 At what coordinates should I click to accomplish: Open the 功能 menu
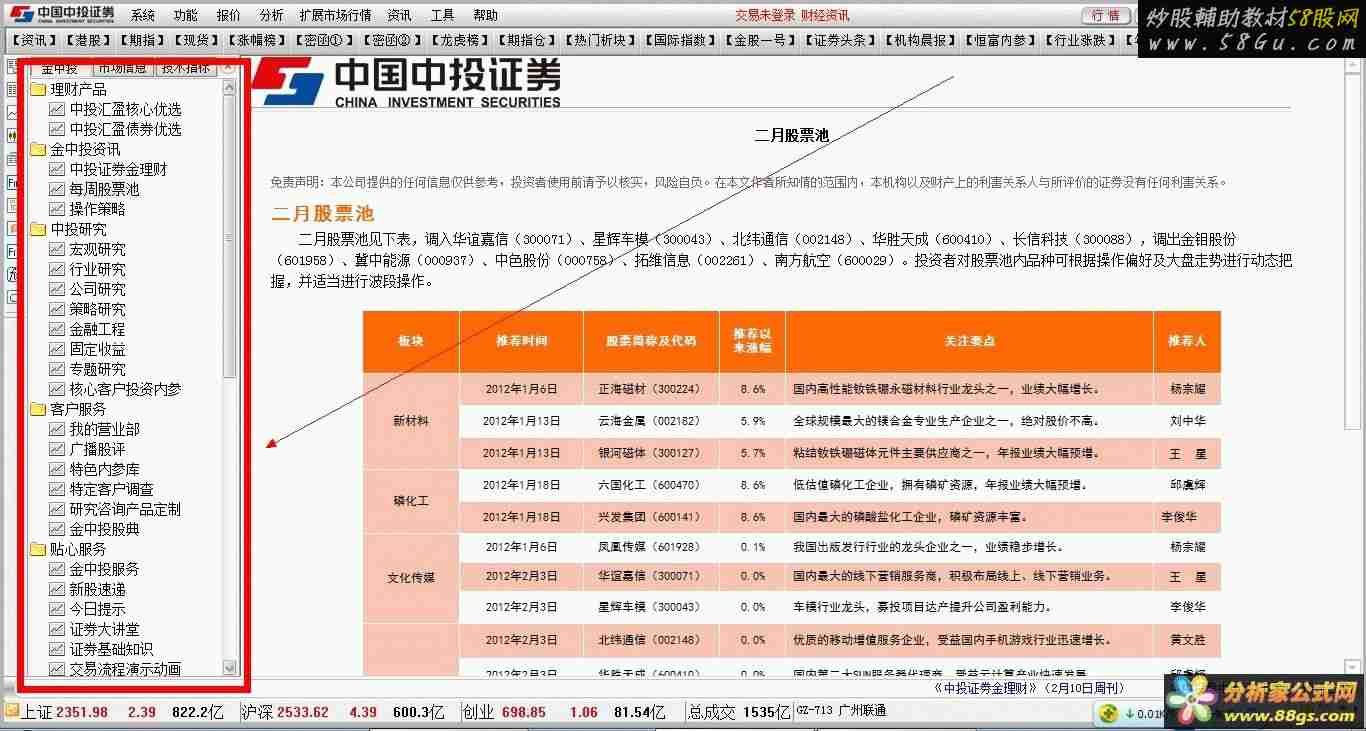point(185,15)
